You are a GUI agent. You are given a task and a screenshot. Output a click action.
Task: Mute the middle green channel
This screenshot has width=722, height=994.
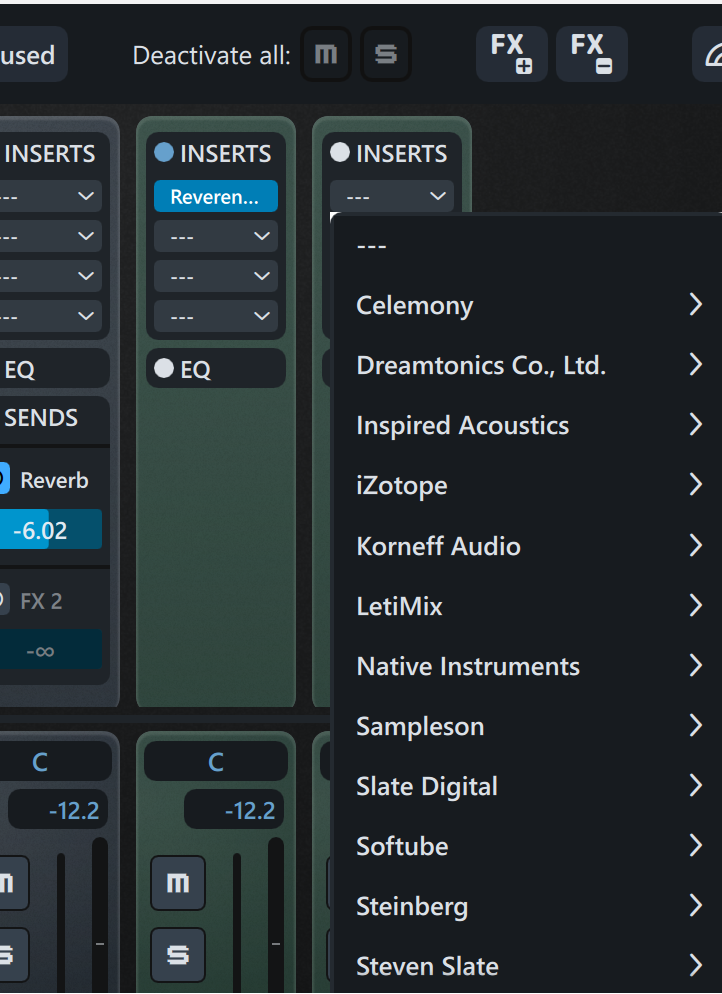[178, 882]
